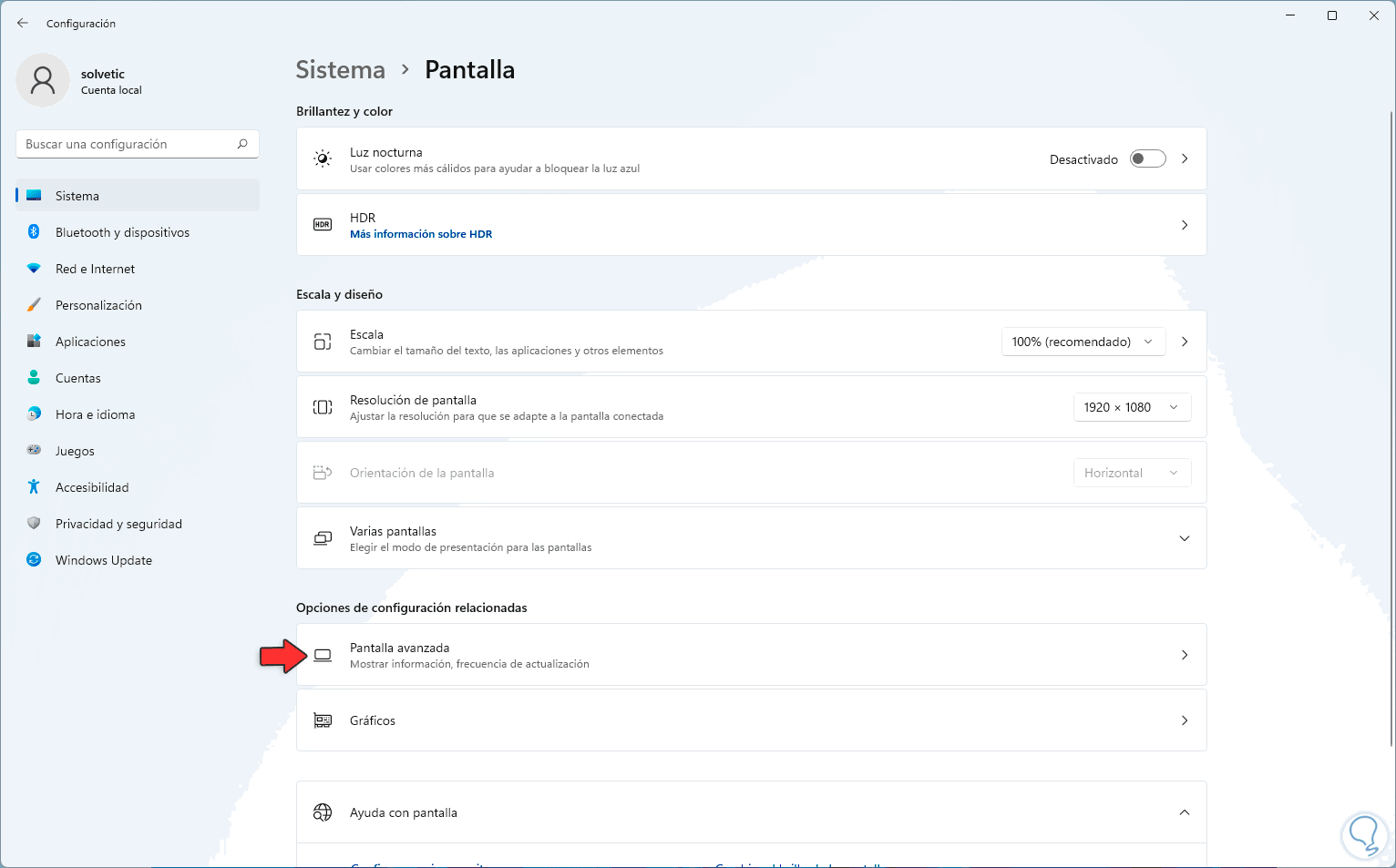
Task: Open Pantalla avanzada settings
Action: [x=751, y=655]
